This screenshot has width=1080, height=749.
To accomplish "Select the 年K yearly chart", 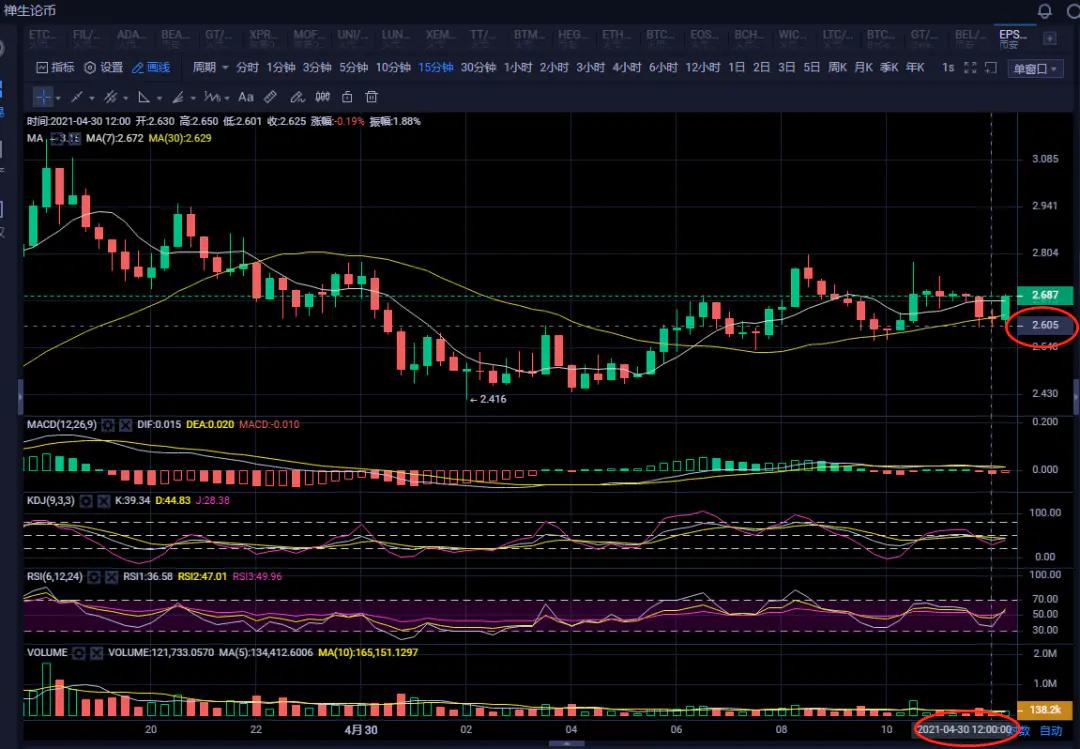I will [x=915, y=68].
